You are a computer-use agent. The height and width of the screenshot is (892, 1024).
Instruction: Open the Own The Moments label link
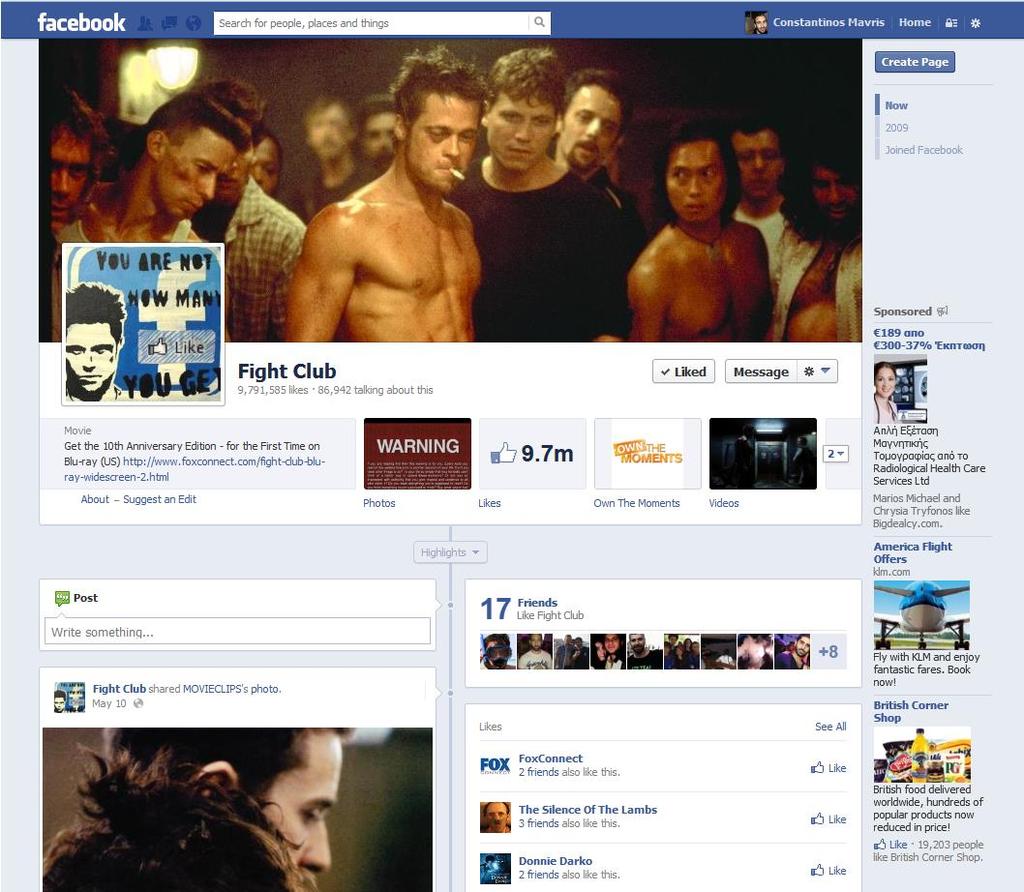click(x=637, y=503)
